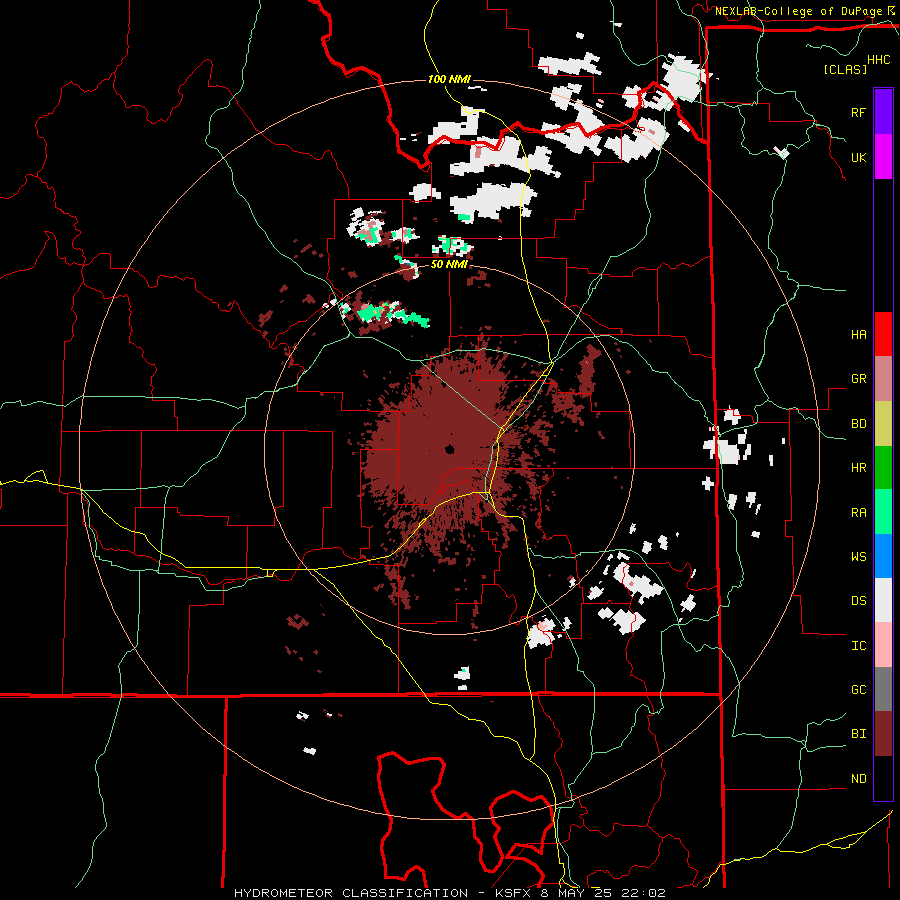The height and width of the screenshot is (900, 900).
Task: Click the HA legend label
Action: [858, 334]
